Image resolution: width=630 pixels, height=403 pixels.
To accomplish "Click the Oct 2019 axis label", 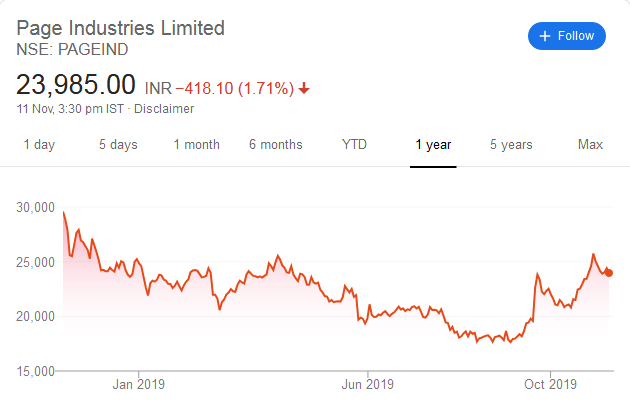I will pos(551,384).
